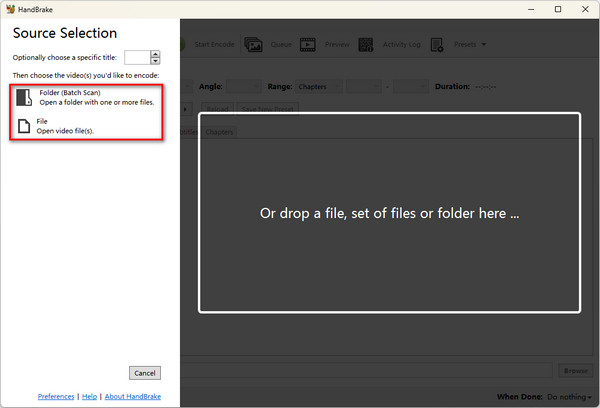Screen dimensions: 600x408
Task: Open the Preferences link
Action: (56, 397)
